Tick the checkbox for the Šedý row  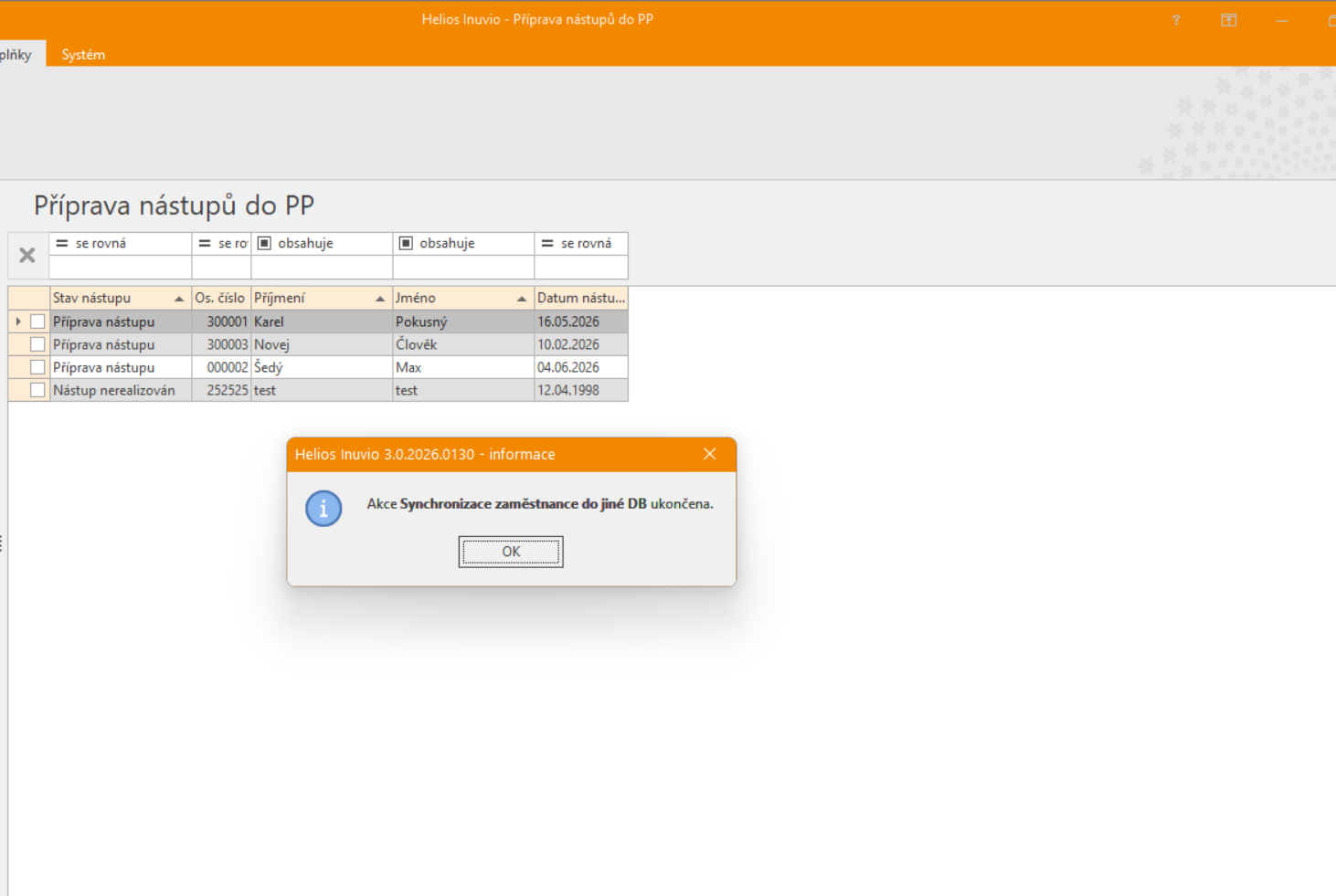(x=37, y=367)
